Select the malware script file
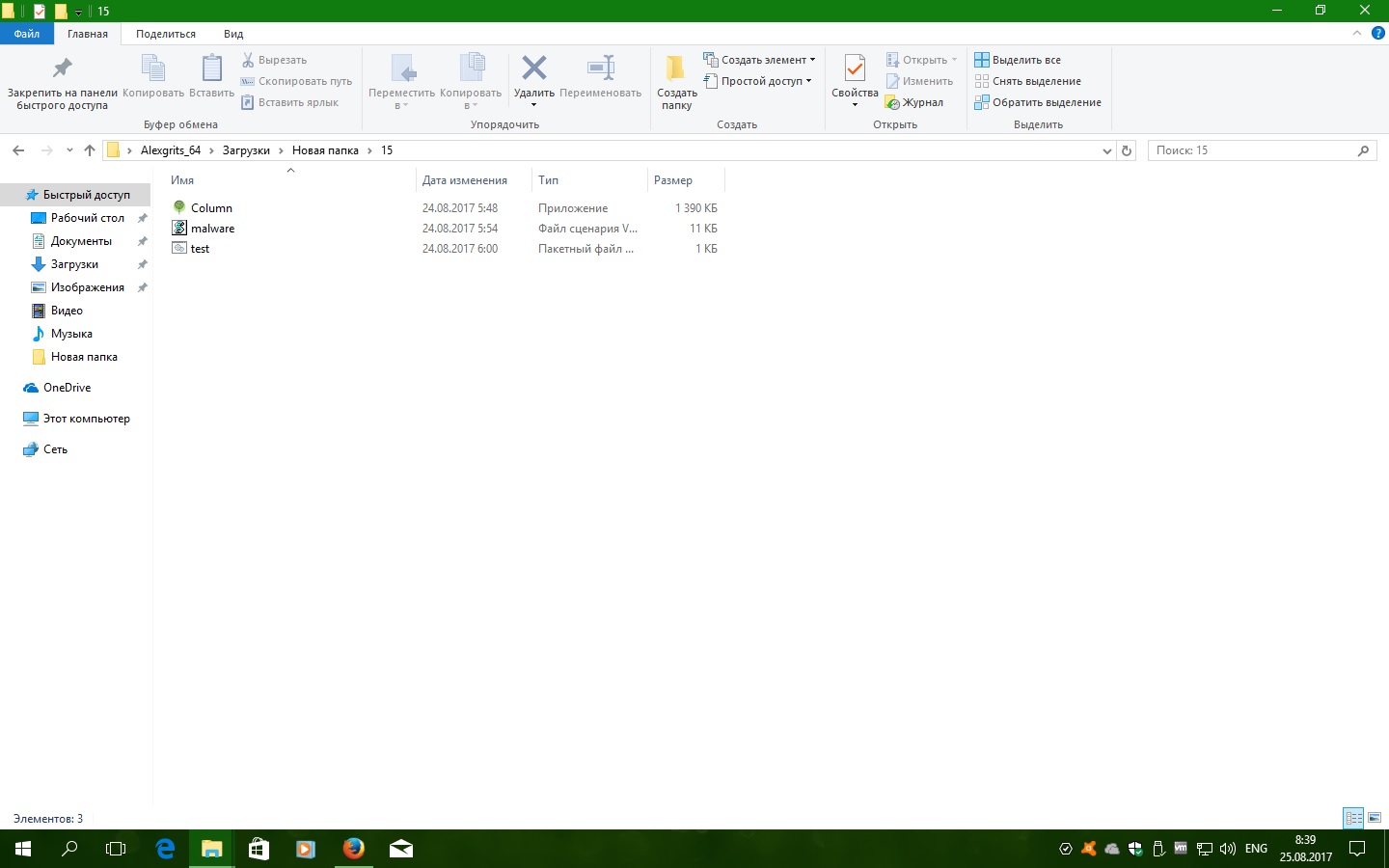Viewport: 1389px width, 868px height. coord(212,229)
